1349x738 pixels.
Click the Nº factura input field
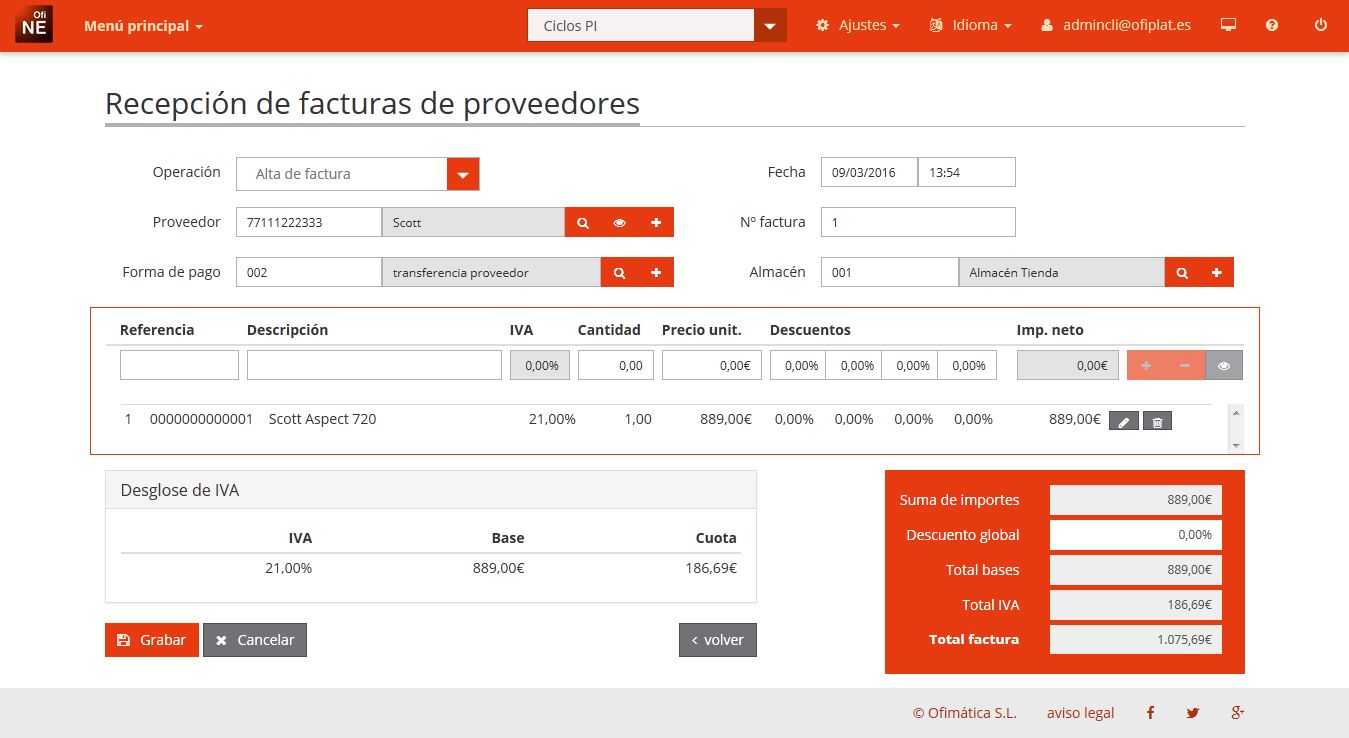point(918,222)
